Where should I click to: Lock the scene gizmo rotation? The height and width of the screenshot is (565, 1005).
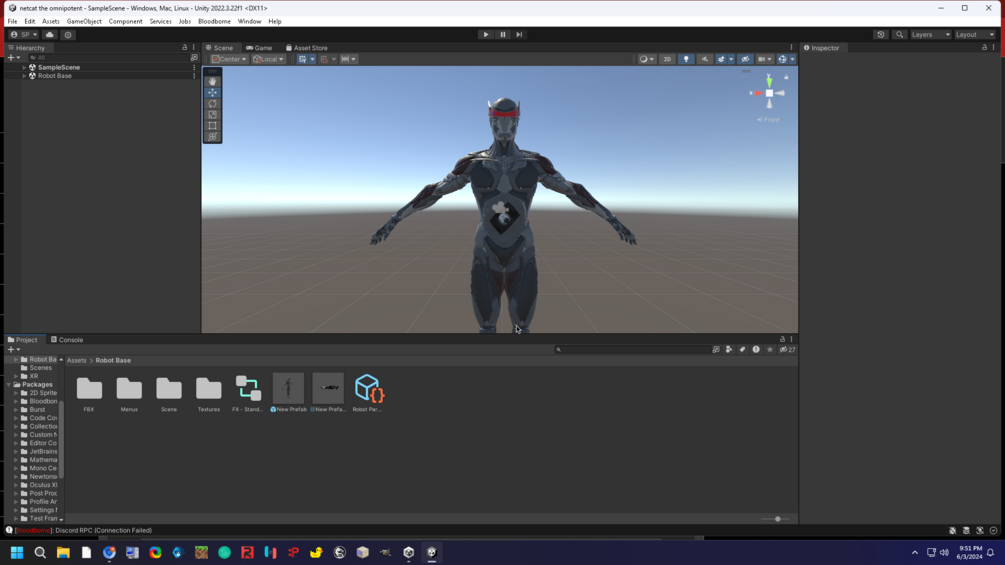[786, 77]
